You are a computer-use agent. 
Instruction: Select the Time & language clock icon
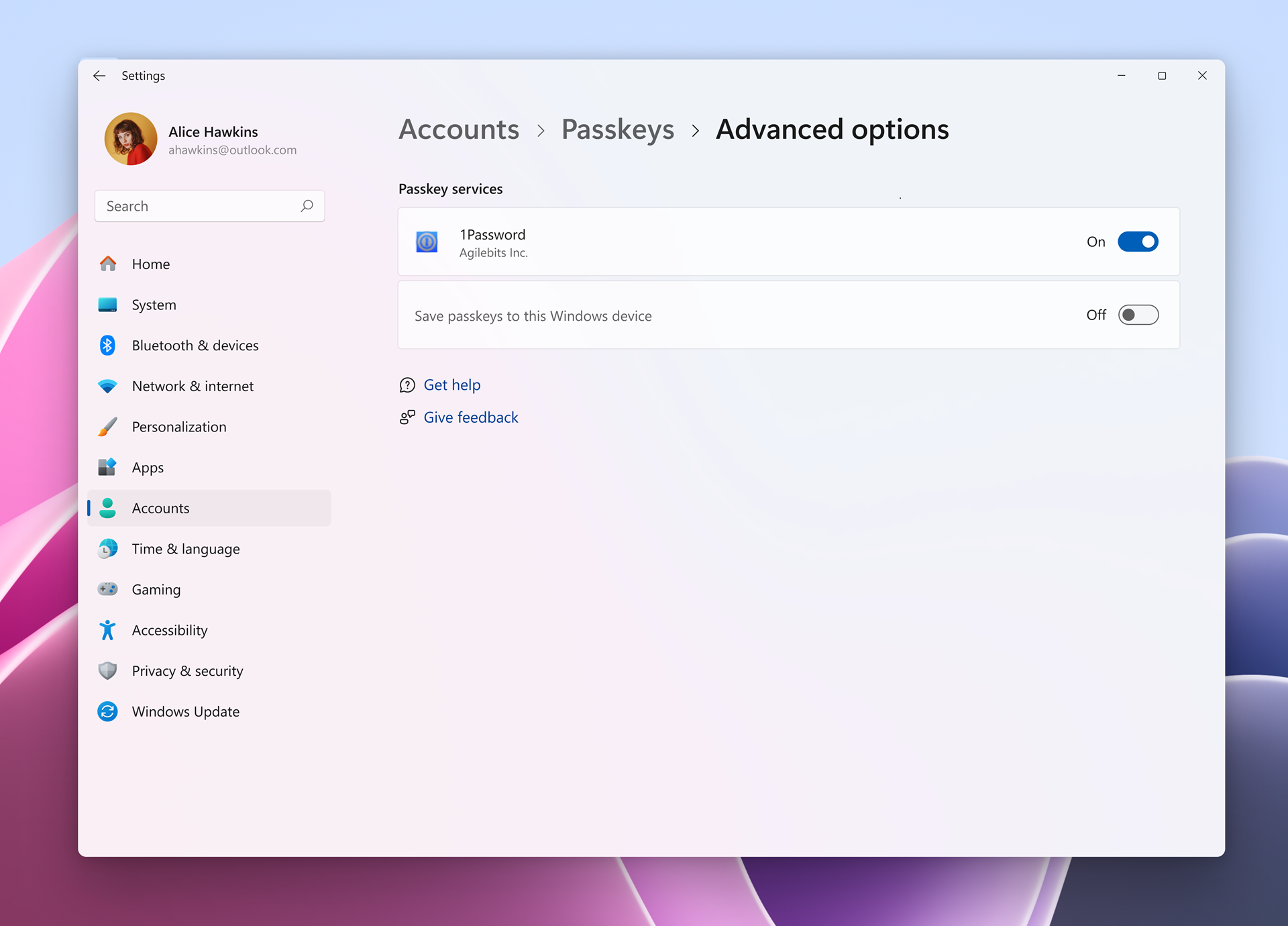pyautogui.click(x=108, y=548)
